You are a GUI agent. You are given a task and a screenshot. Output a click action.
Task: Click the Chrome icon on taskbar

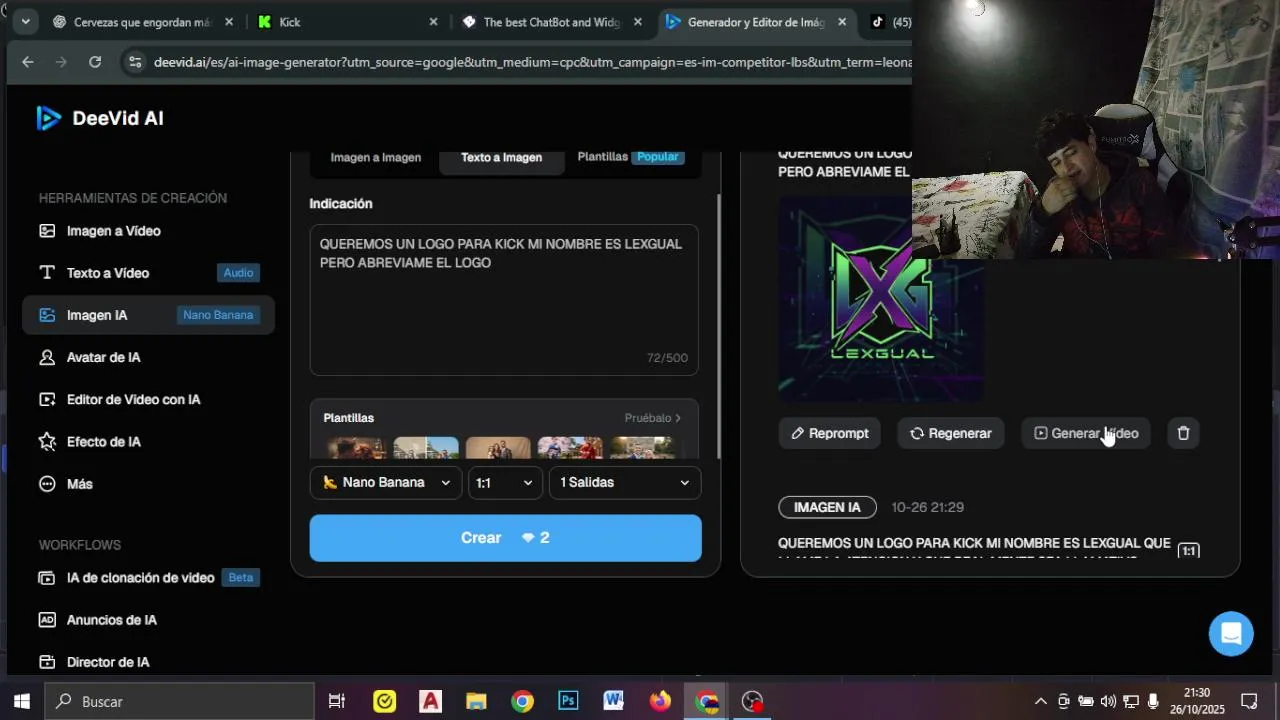click(x=522, y=701)
